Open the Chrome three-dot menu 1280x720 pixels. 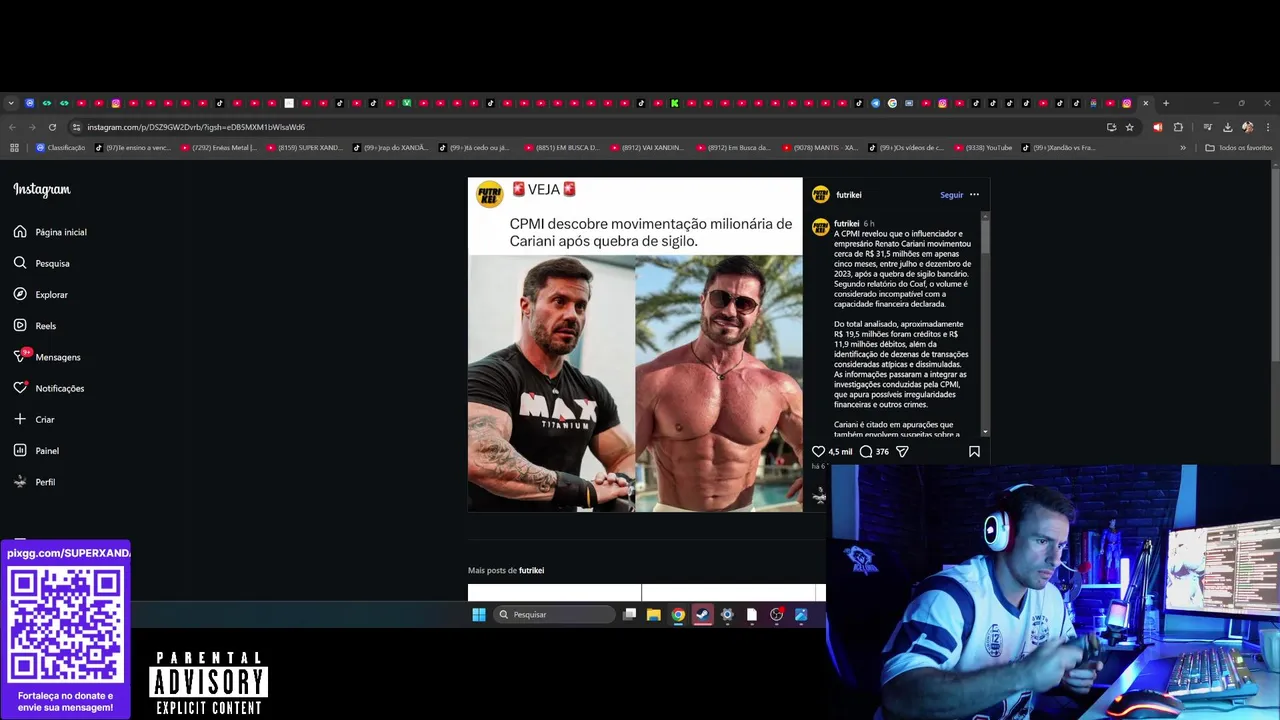tap(1267, 127)
